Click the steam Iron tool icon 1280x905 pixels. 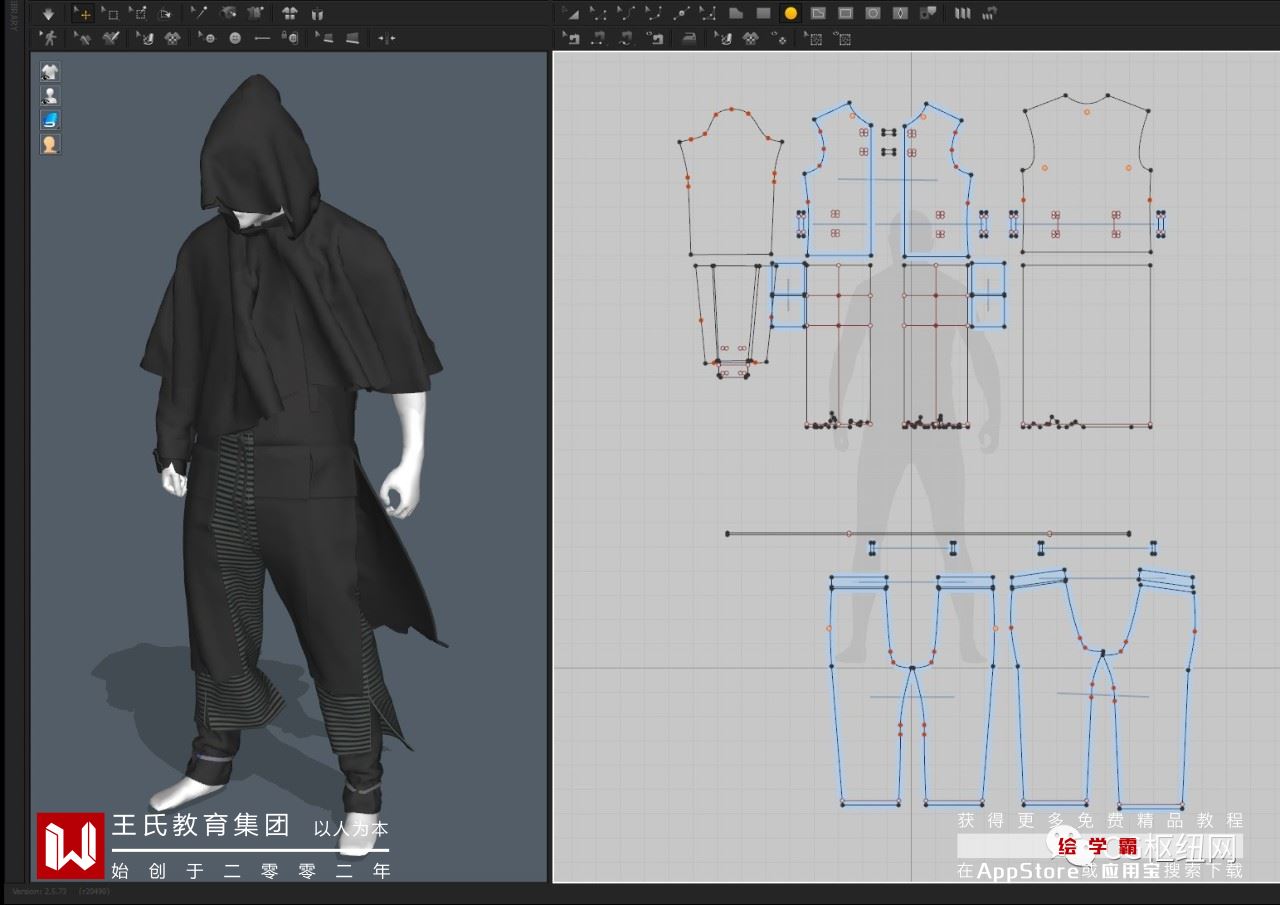[x=689, y=39]
